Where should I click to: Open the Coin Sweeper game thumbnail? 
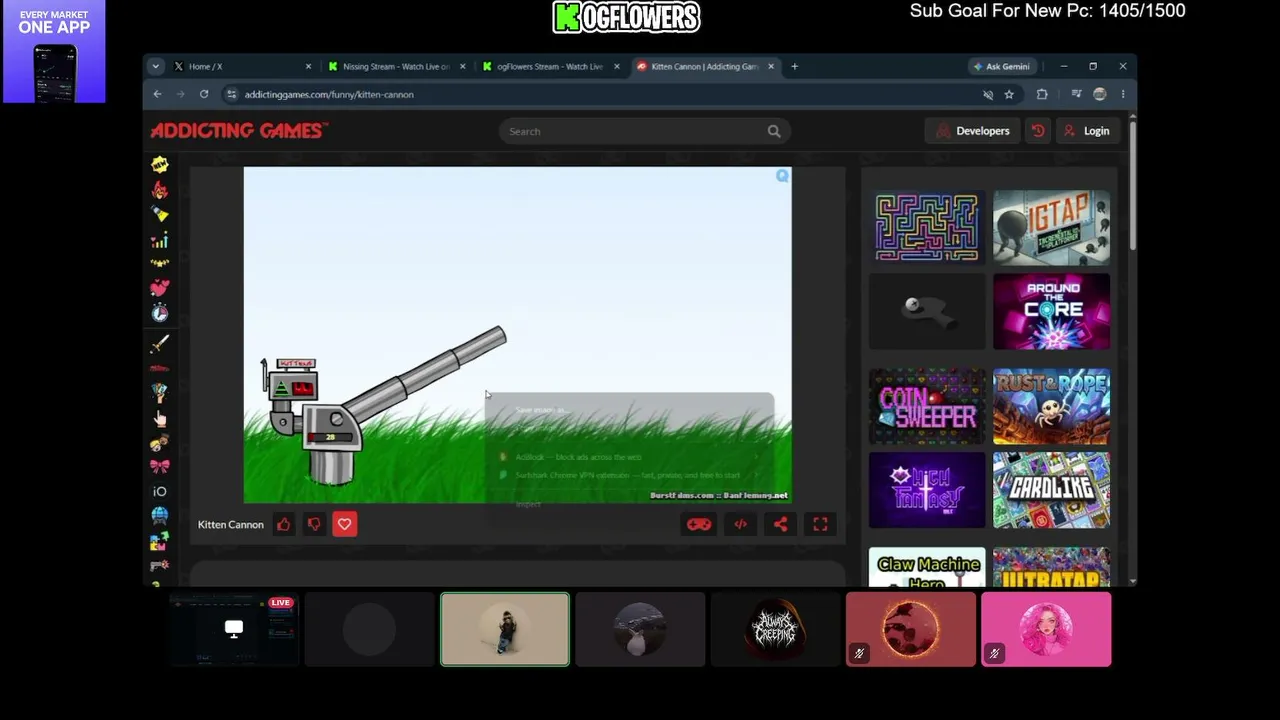click(927, 406)
